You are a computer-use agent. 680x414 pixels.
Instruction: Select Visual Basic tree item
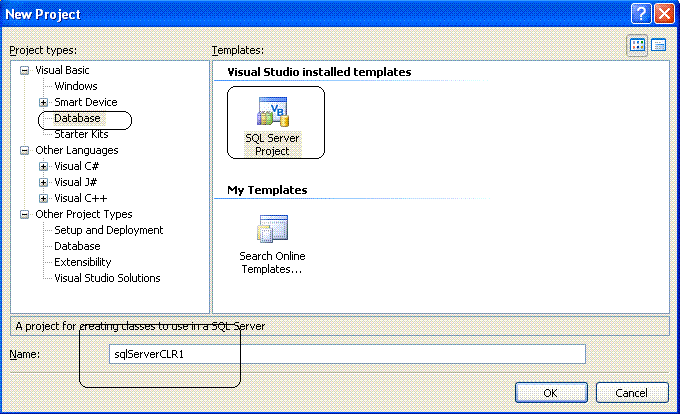62,70
